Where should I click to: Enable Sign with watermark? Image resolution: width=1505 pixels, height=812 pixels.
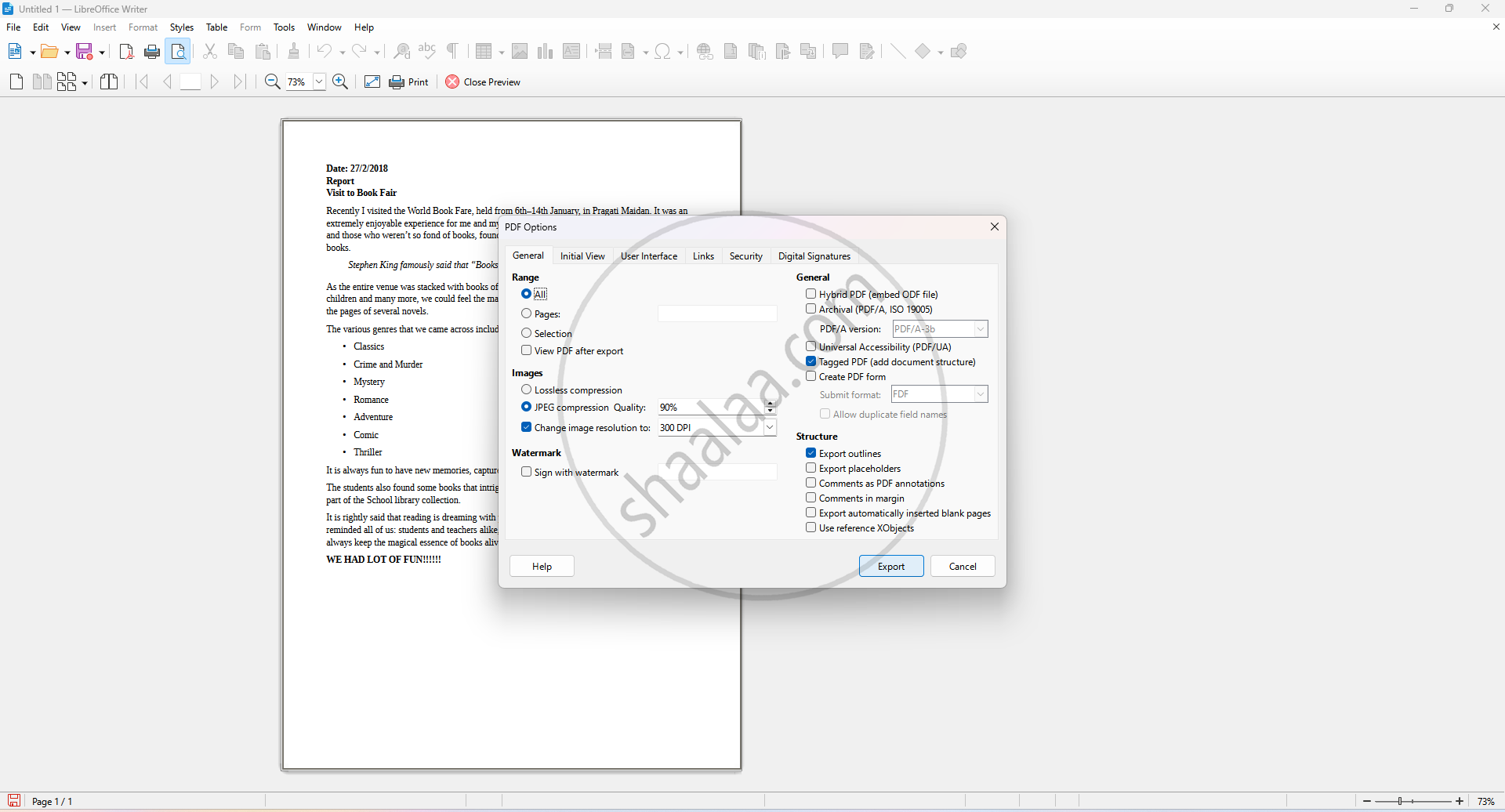[x=527, y=473]
